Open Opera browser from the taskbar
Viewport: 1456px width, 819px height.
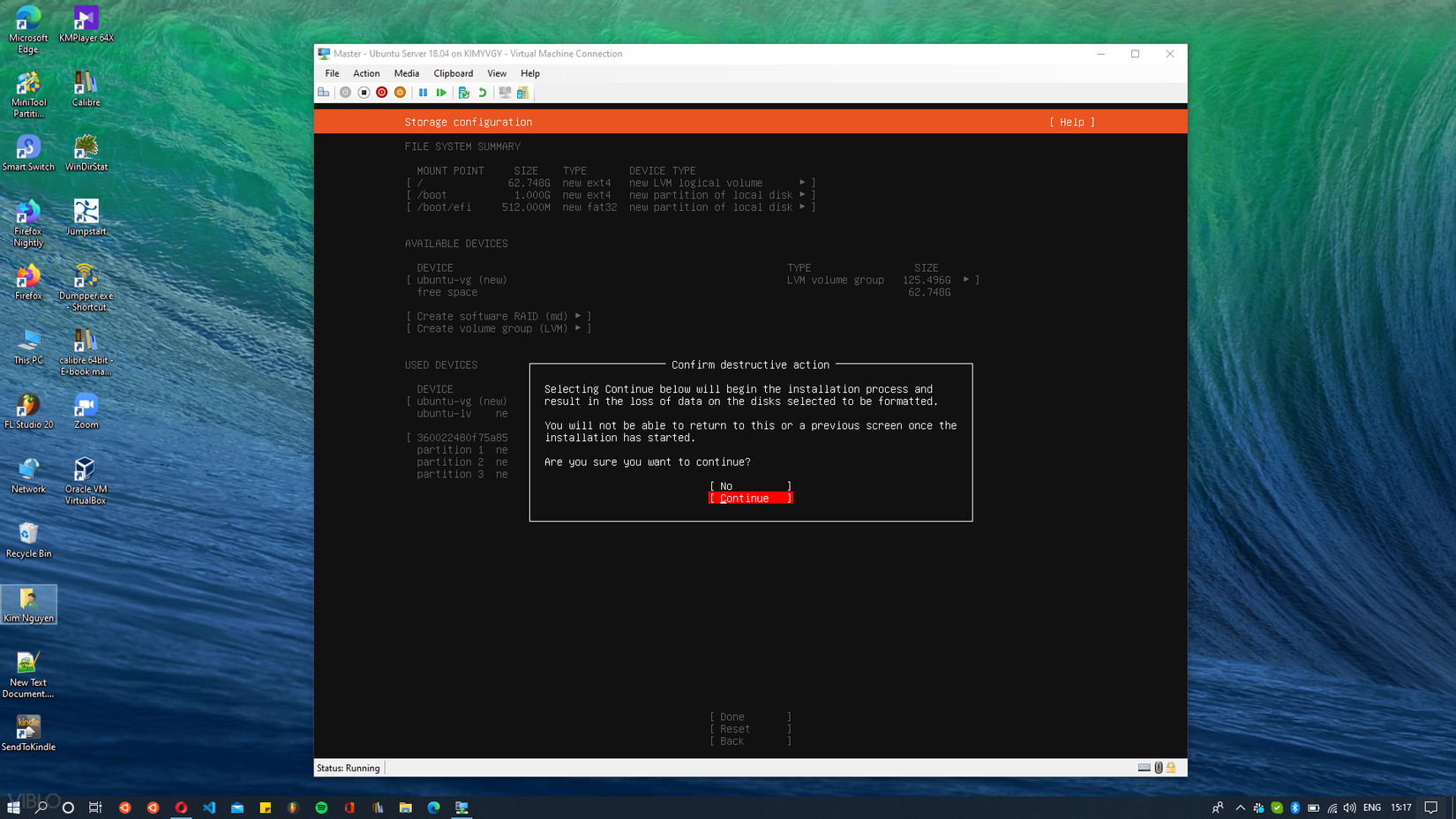(181, 808)
